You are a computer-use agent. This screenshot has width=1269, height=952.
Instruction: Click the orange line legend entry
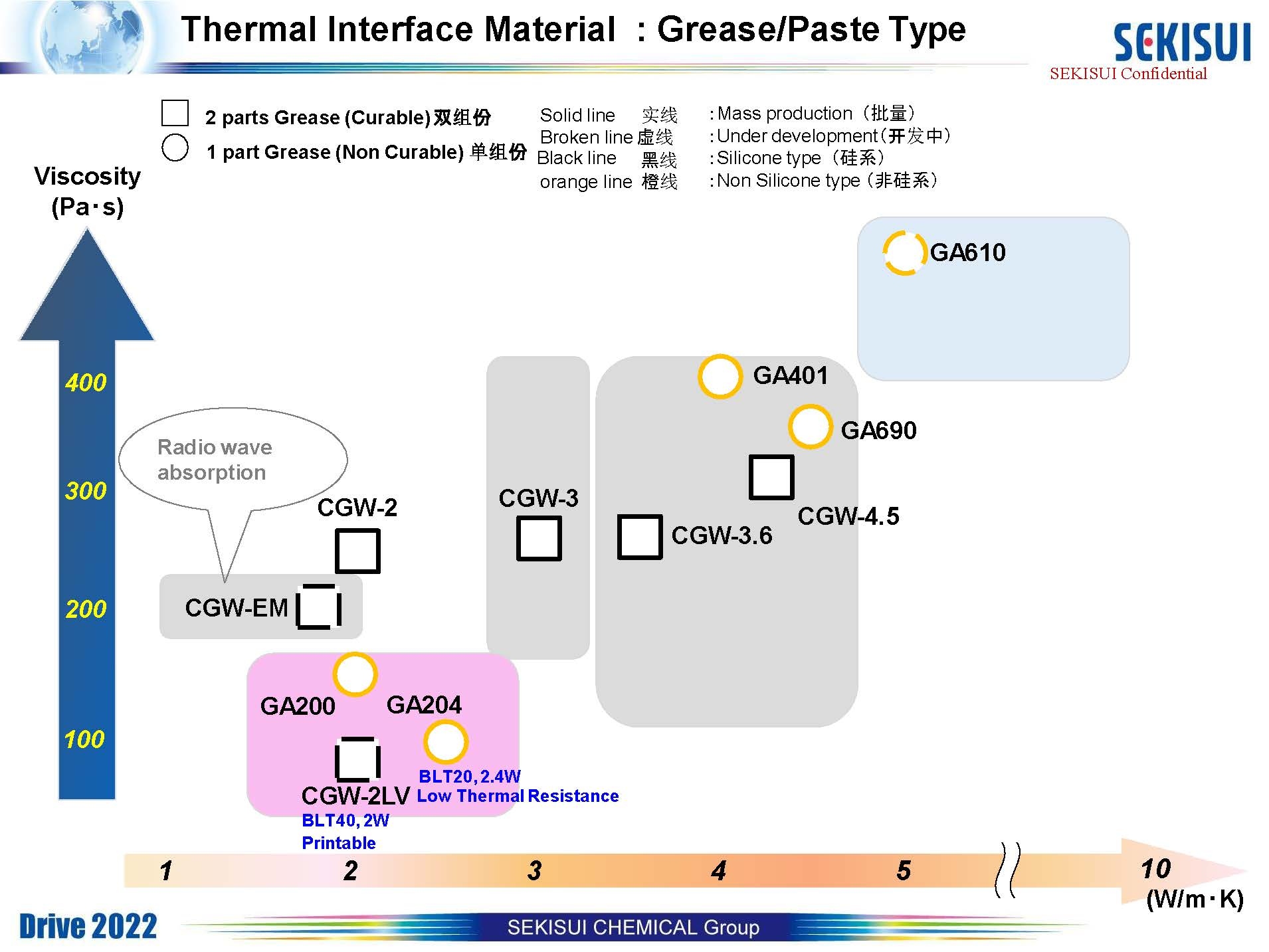point(609,182)
